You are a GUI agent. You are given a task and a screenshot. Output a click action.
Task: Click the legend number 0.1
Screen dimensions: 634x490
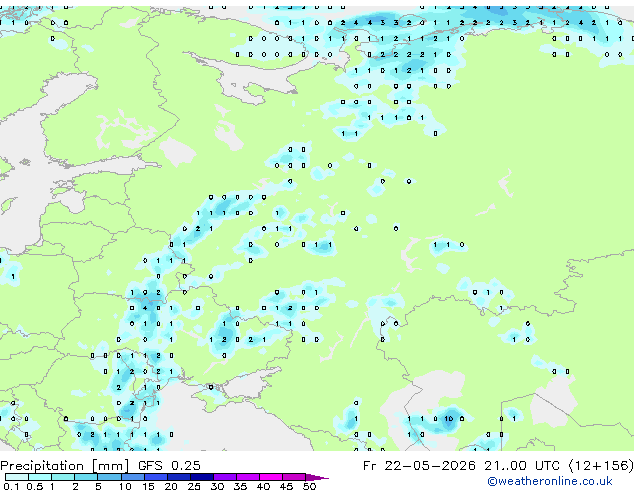[x=11, y=486]
